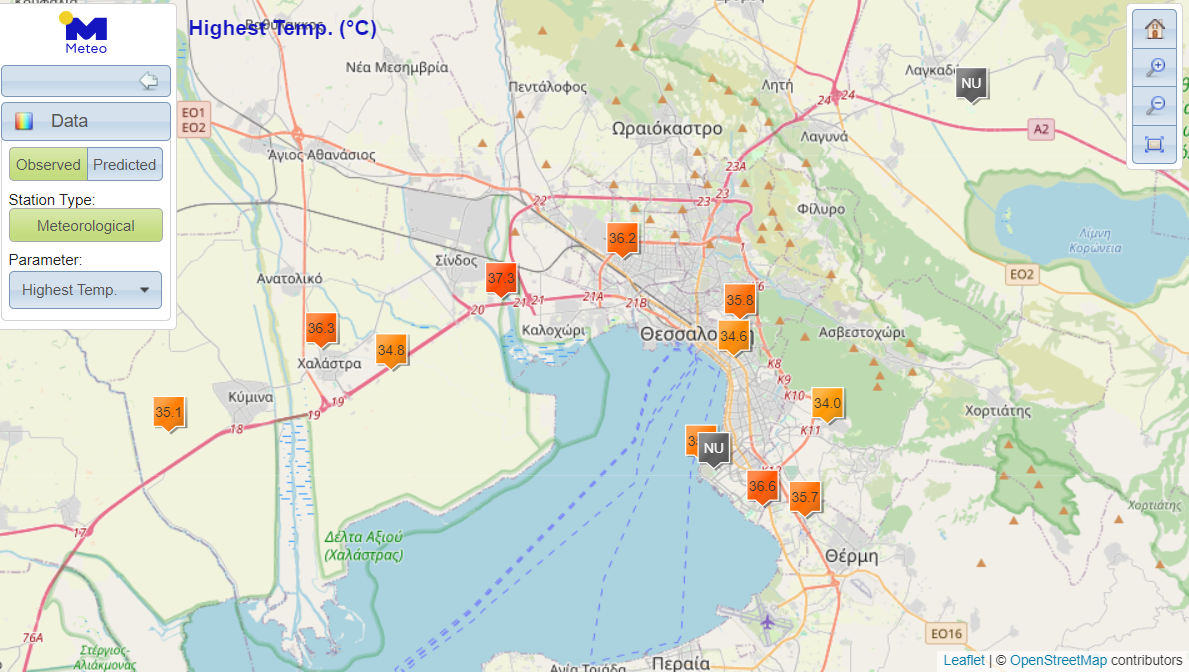
Task: Select the 34.6 station marker
Action: tap(733, 338)
